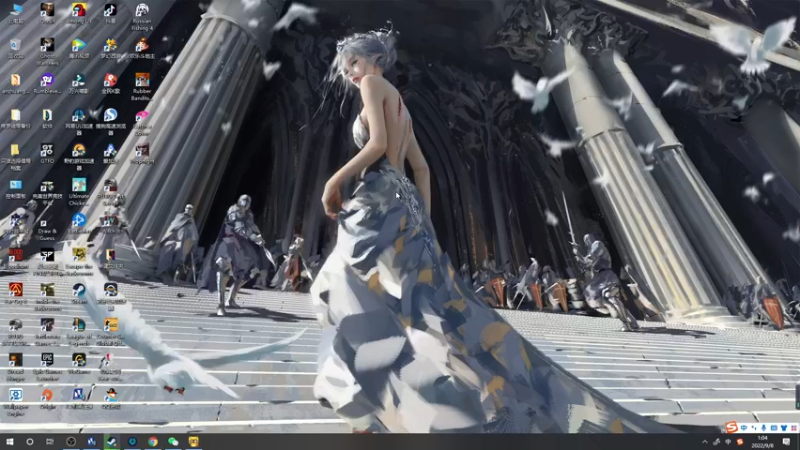
Task: Launch the GTFO game shortcut
Action: 47,150
